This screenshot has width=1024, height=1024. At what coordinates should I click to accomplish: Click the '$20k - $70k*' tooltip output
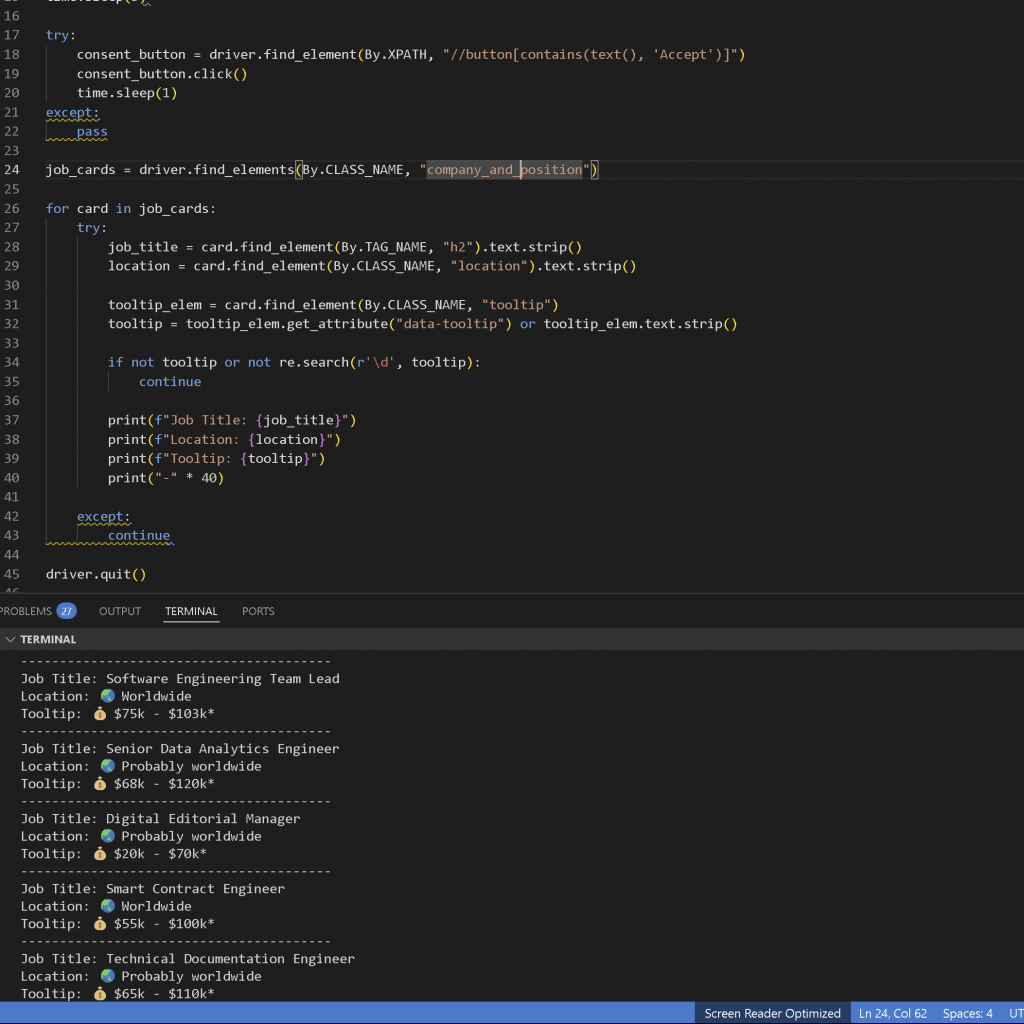tap(160, 854)
